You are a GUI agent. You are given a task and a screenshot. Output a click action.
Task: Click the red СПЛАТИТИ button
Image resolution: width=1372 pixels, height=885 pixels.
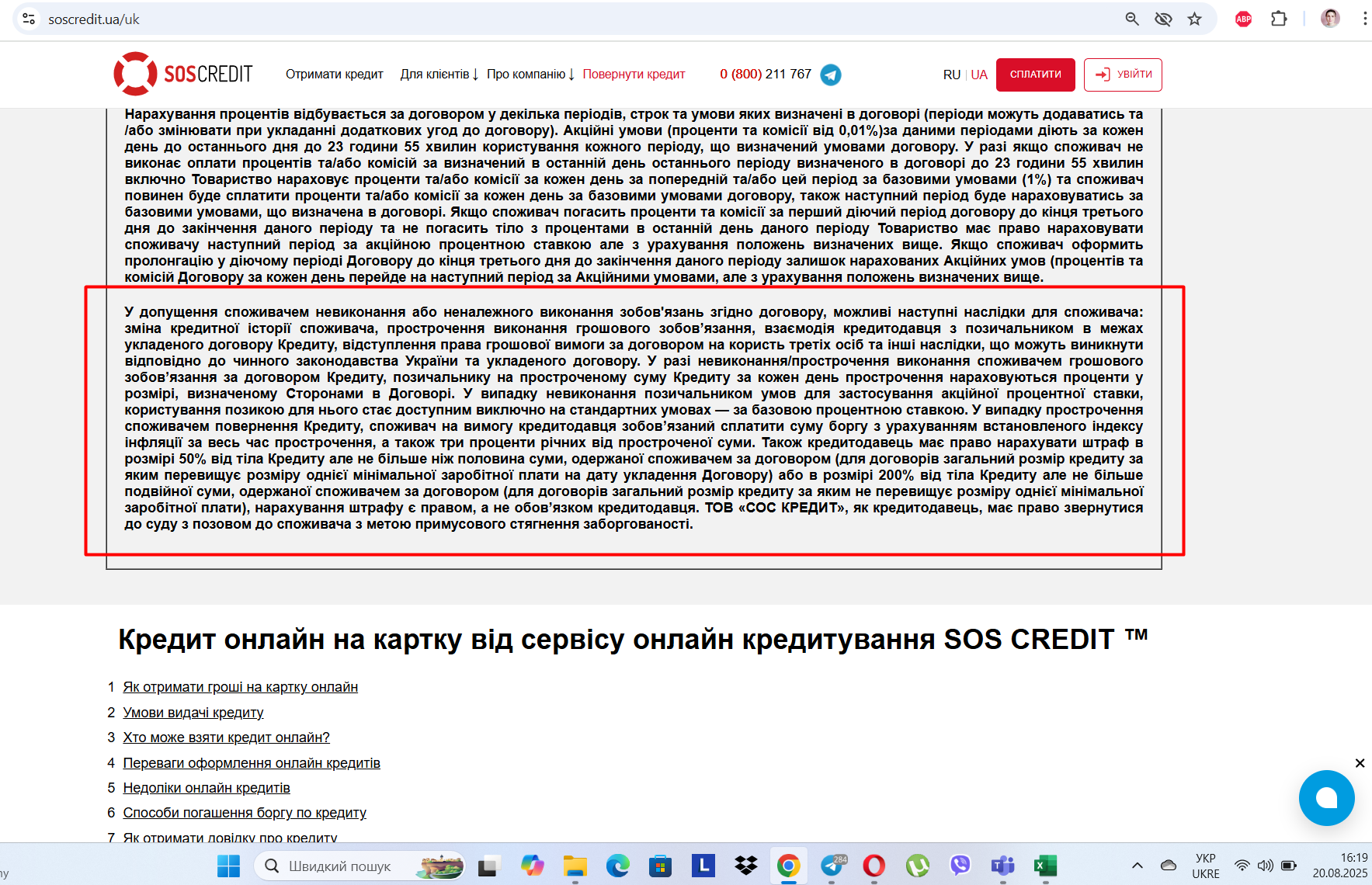1036,75
